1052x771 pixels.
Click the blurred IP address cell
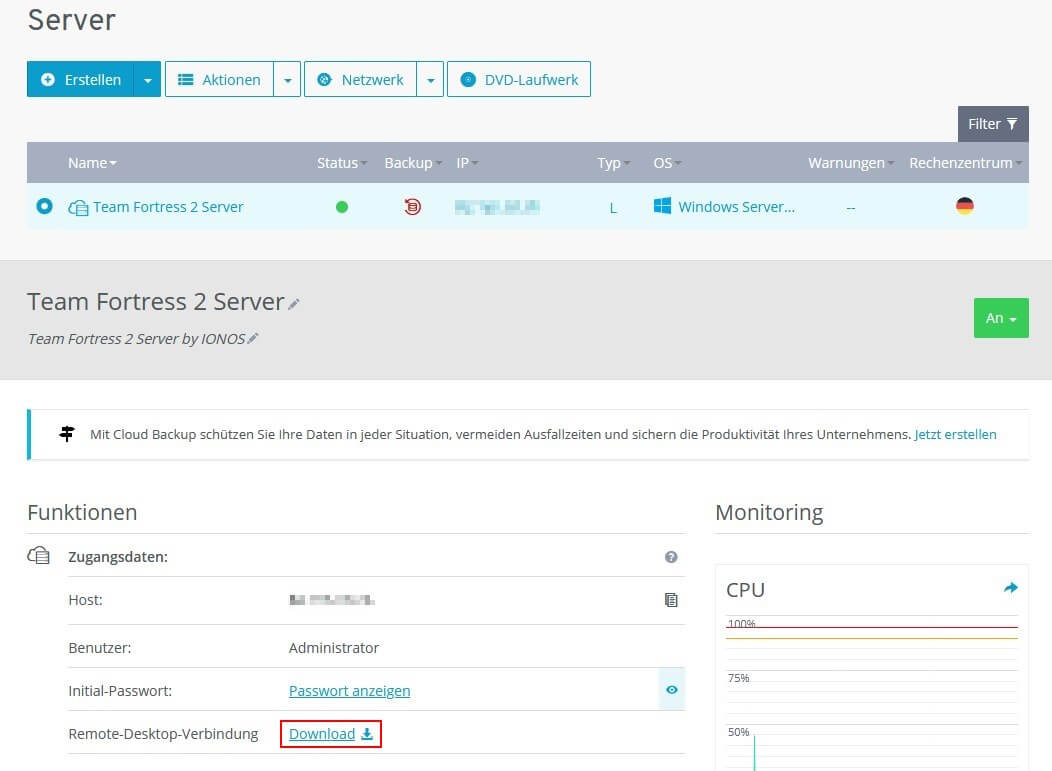pyautogui.click(x=497, y=207)
